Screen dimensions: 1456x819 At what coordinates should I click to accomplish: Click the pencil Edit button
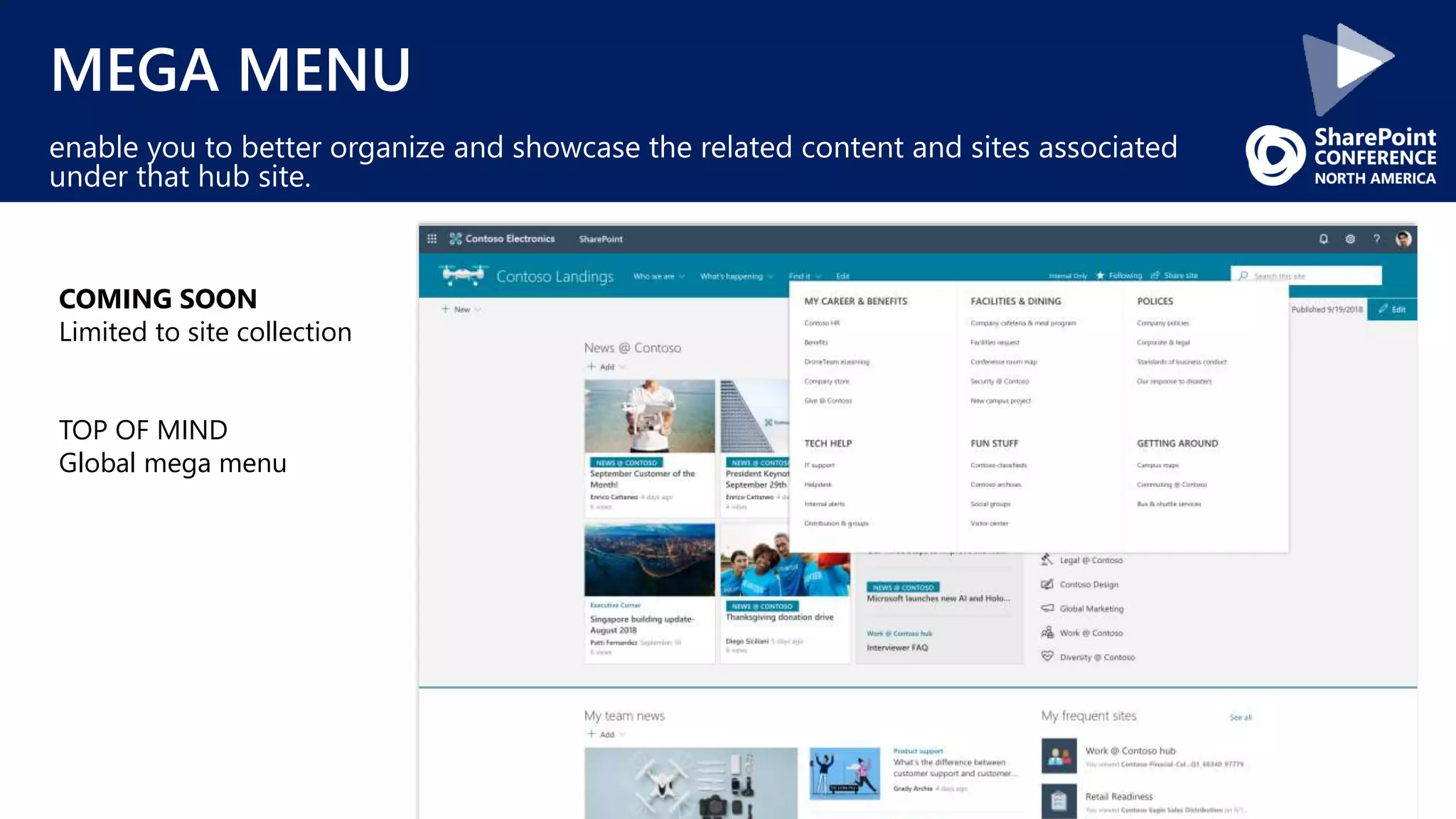(1392, 309)
